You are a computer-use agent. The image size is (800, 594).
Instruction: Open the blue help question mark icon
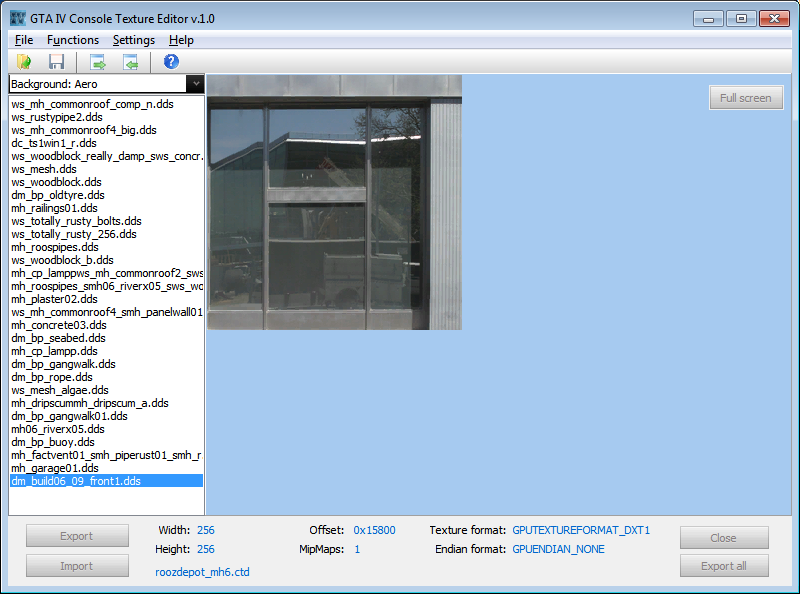coord(171,62)
